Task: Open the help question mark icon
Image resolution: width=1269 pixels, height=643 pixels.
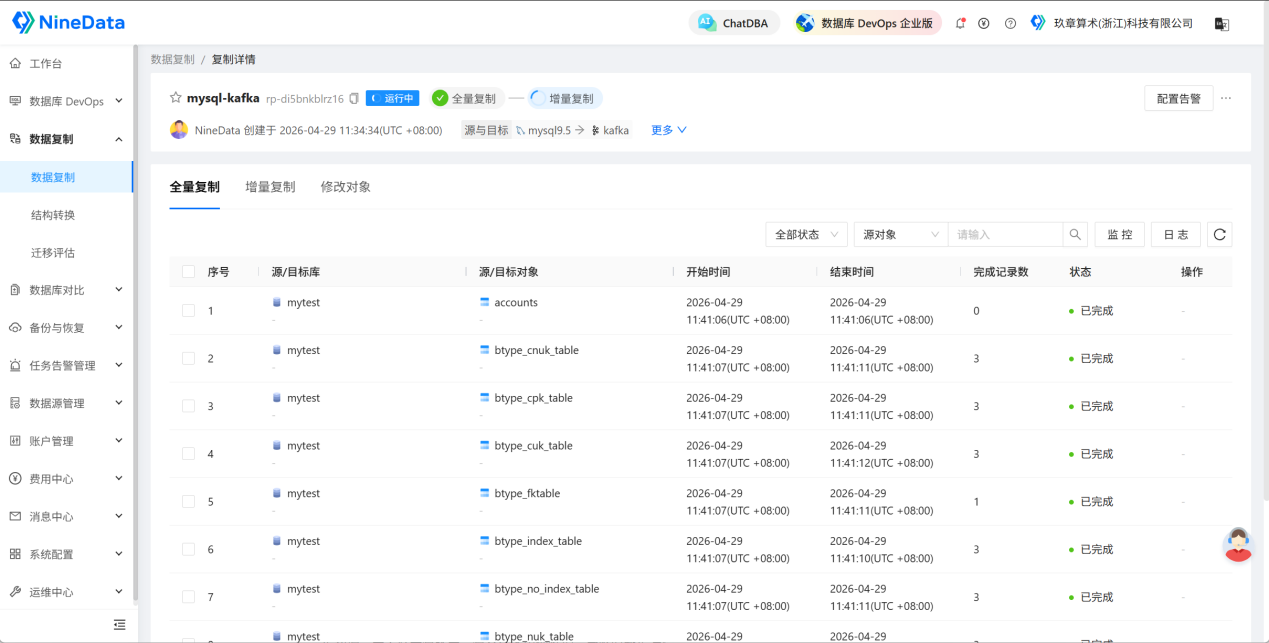Action: [1010, 23]
